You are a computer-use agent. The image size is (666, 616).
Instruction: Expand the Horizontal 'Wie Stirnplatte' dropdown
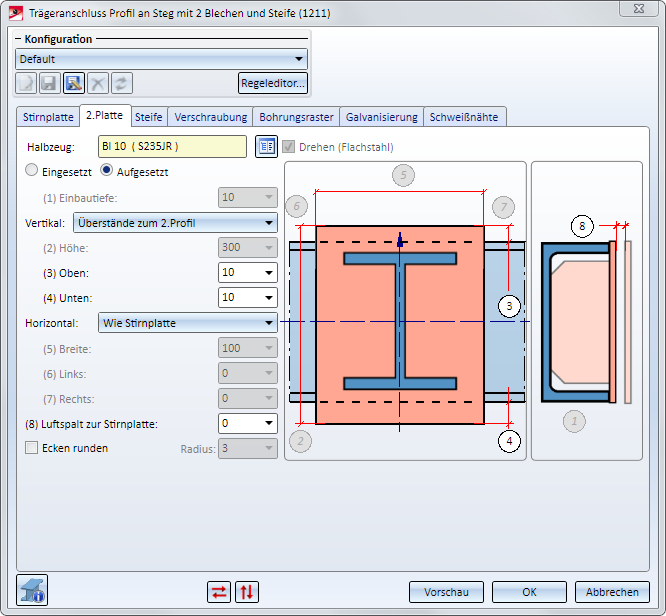187,322
